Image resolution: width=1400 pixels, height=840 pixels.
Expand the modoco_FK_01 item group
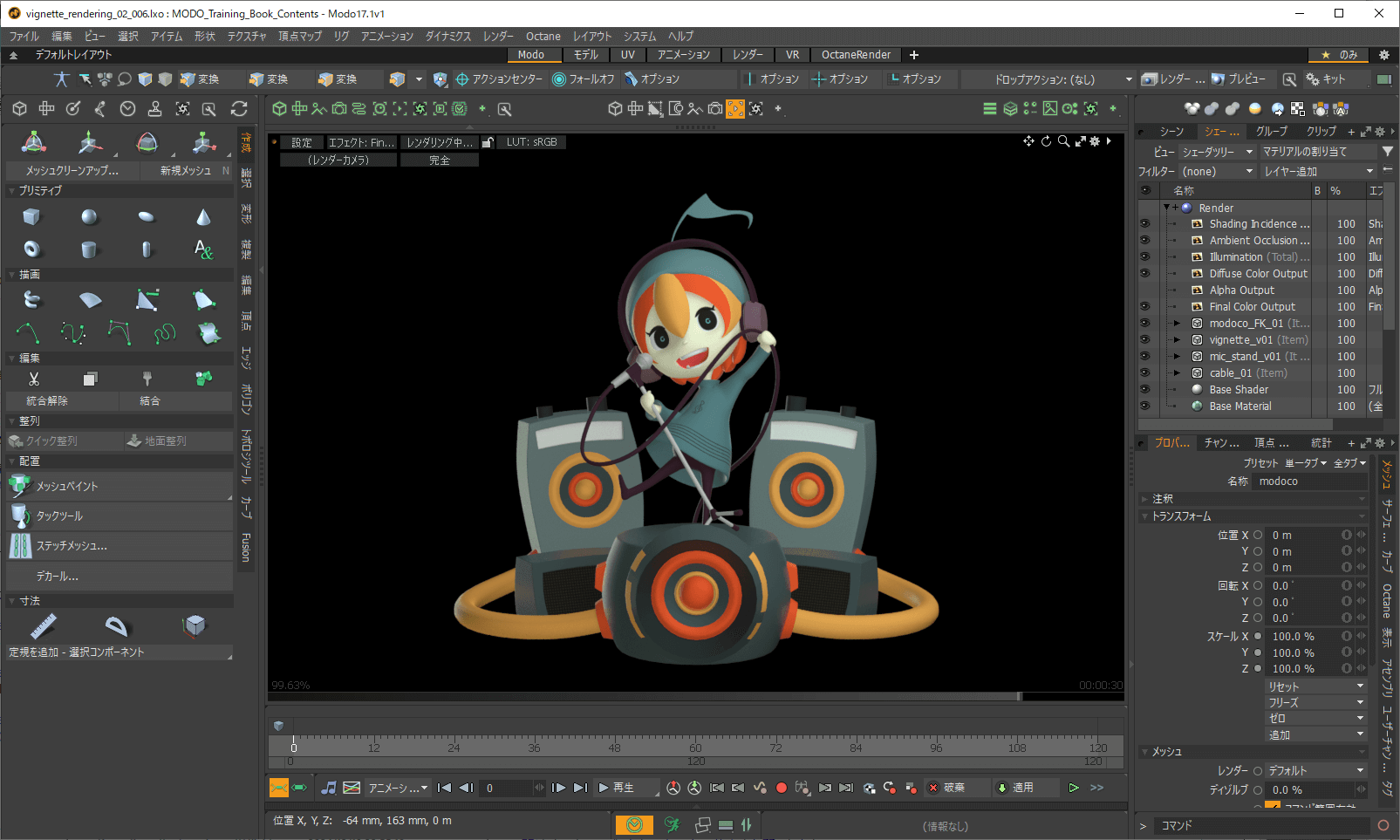(x=1177, y=323)
